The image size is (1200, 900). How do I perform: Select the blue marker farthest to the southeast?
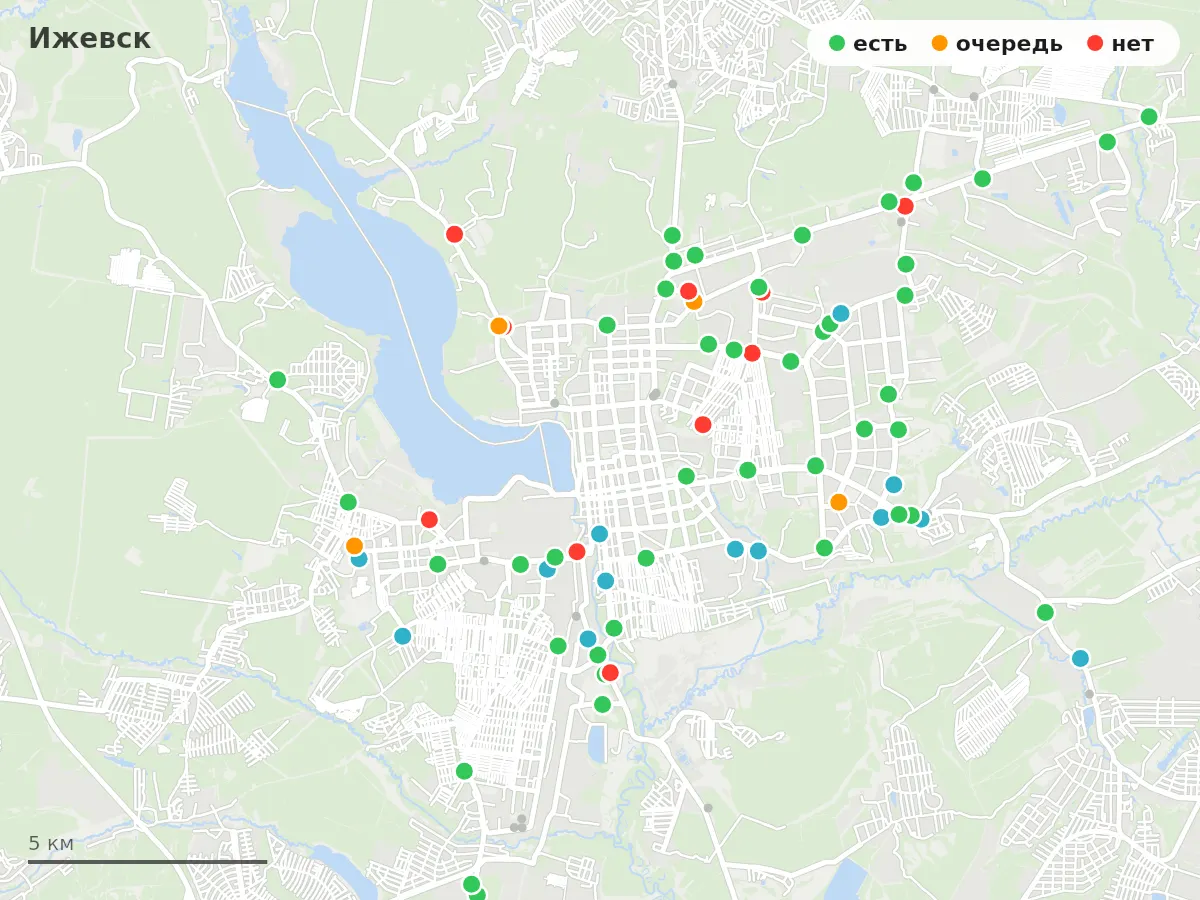pyautogui.click(x=1080, y=658)
